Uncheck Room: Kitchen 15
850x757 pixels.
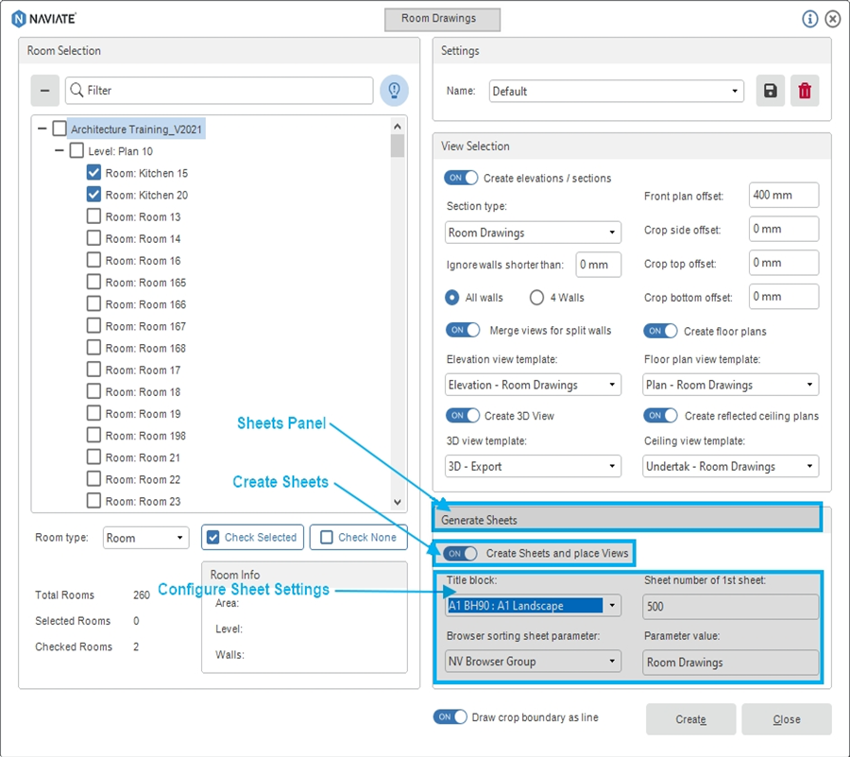click(94, 173)
